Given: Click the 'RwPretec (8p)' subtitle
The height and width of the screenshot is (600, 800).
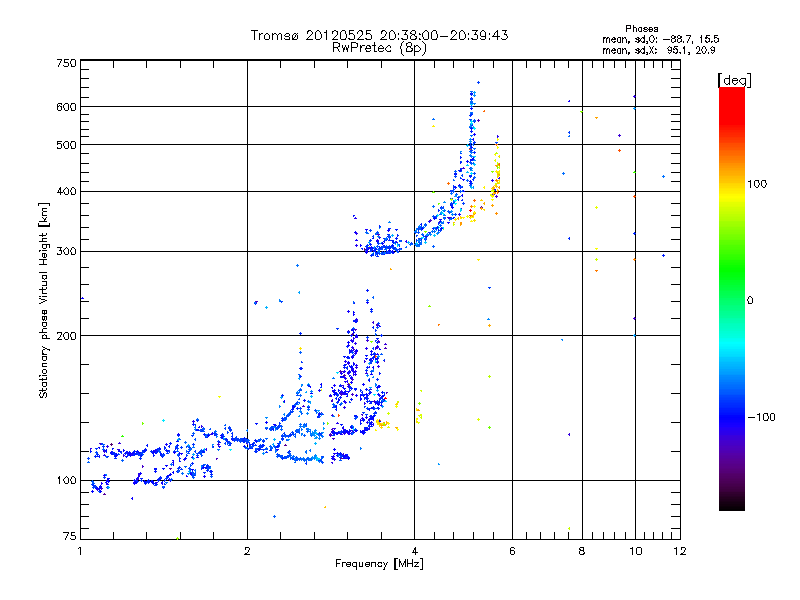Looking at the screenshot, I should pos(379,48).
